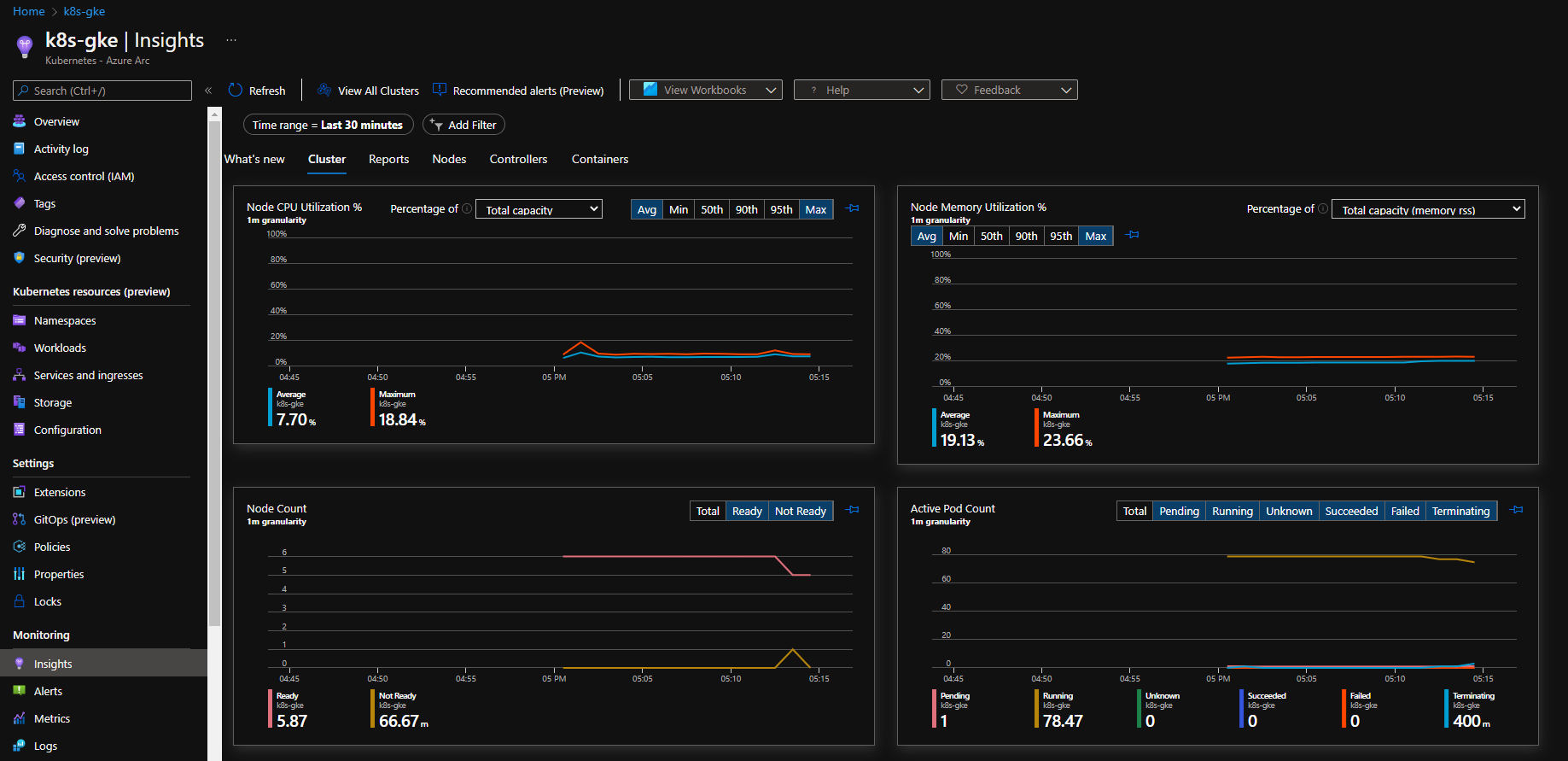Click the Configuration icon
Viewport: 1568px width, 761px height.
pyautogui.click(x=19, y=430)
